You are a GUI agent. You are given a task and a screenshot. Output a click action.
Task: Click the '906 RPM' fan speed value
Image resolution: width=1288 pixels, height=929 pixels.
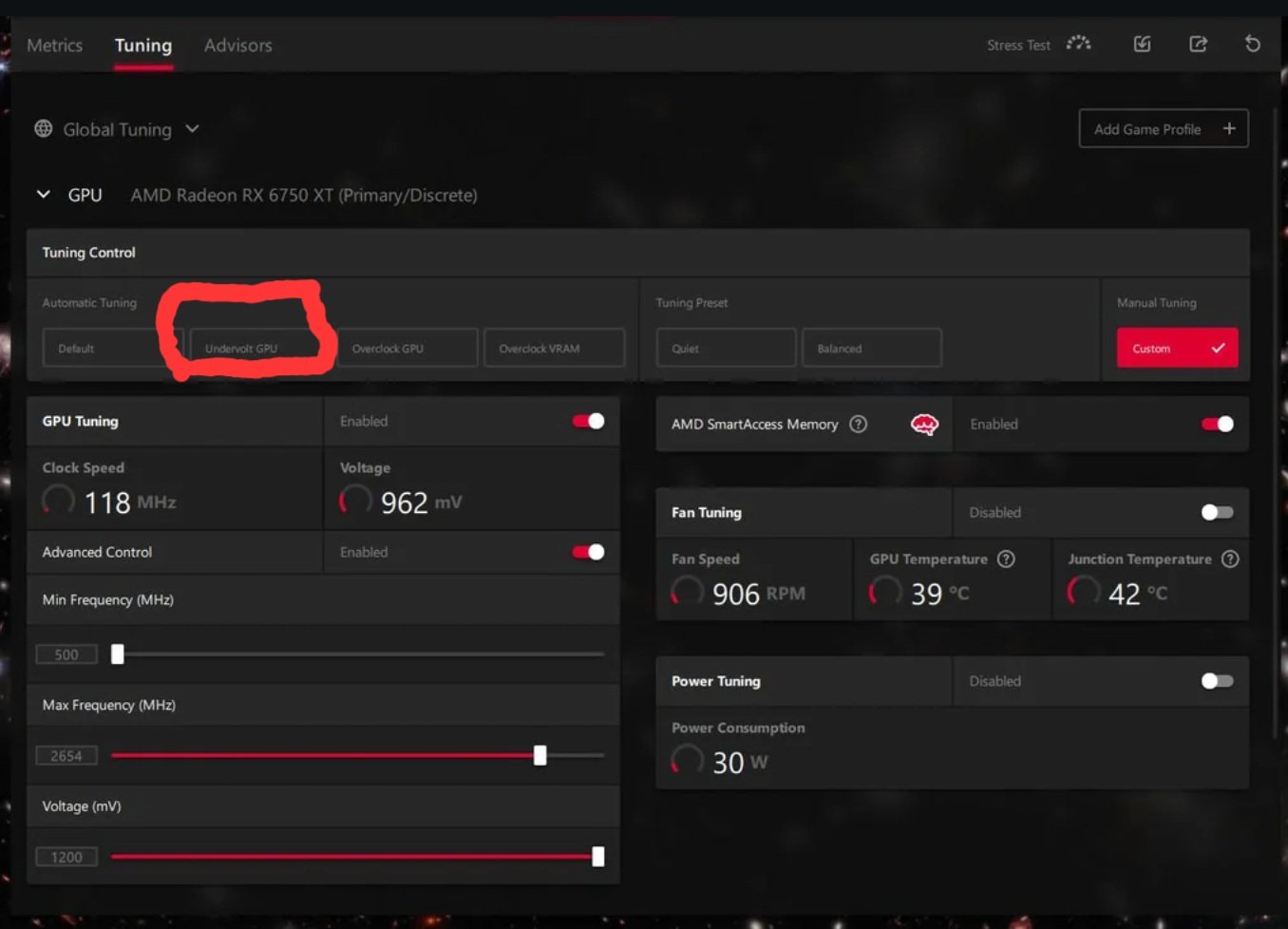point(758,593)
